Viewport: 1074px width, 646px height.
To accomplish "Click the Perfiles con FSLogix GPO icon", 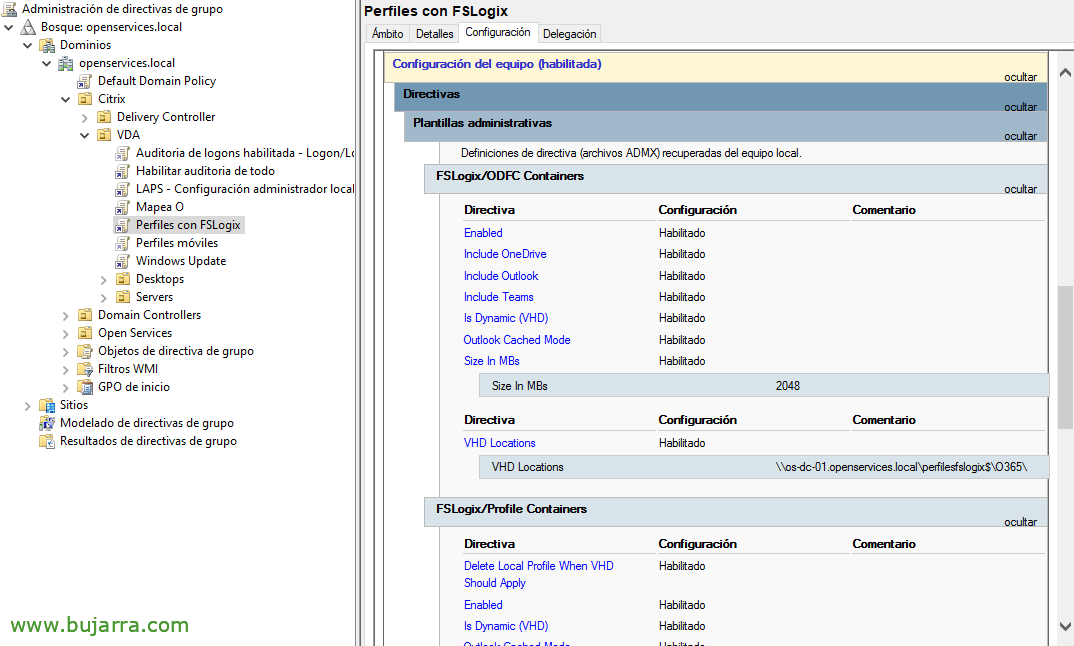I will (123, 225).
